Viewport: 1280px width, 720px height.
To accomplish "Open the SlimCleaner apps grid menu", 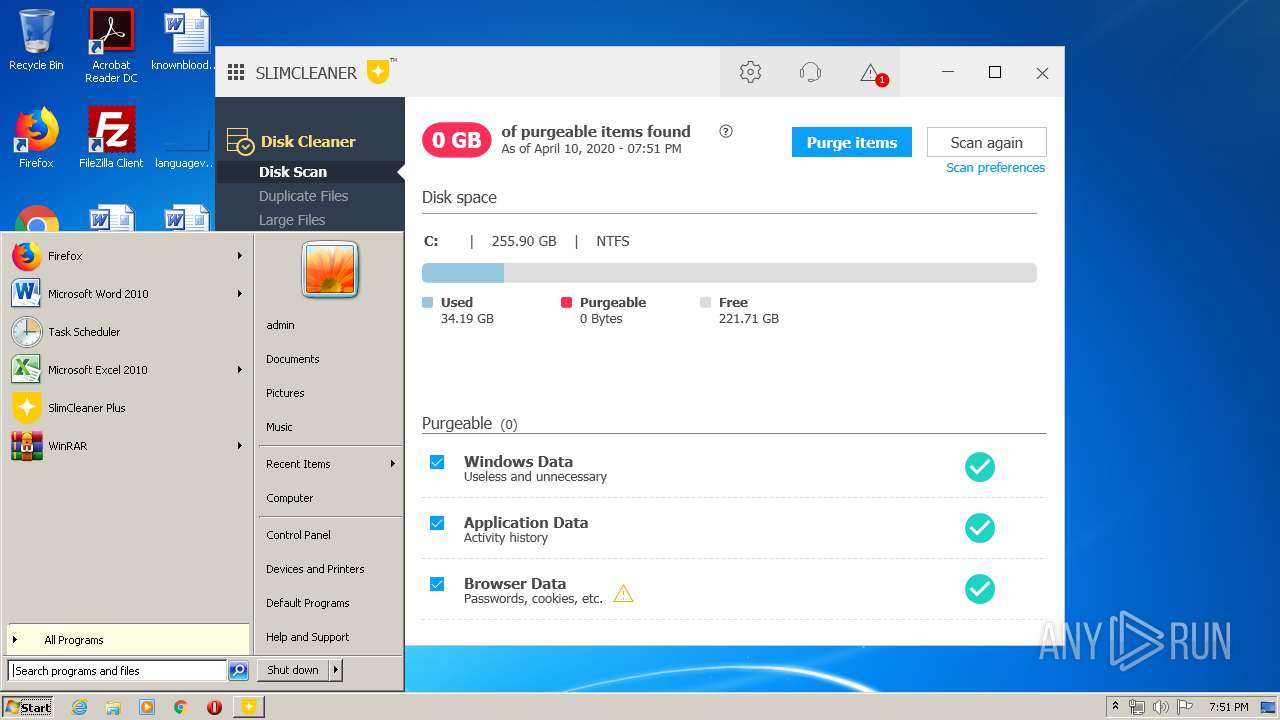I will [236, 72].
